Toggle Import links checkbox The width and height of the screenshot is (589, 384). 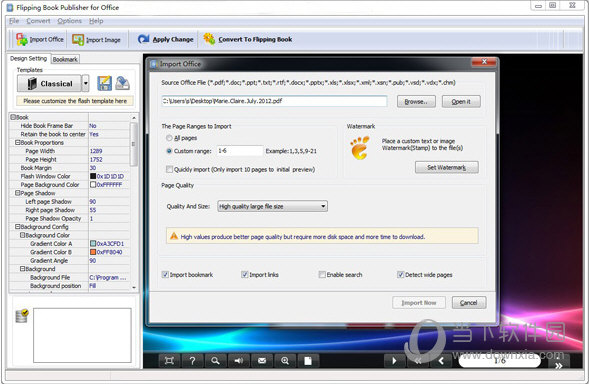[245, 275]
